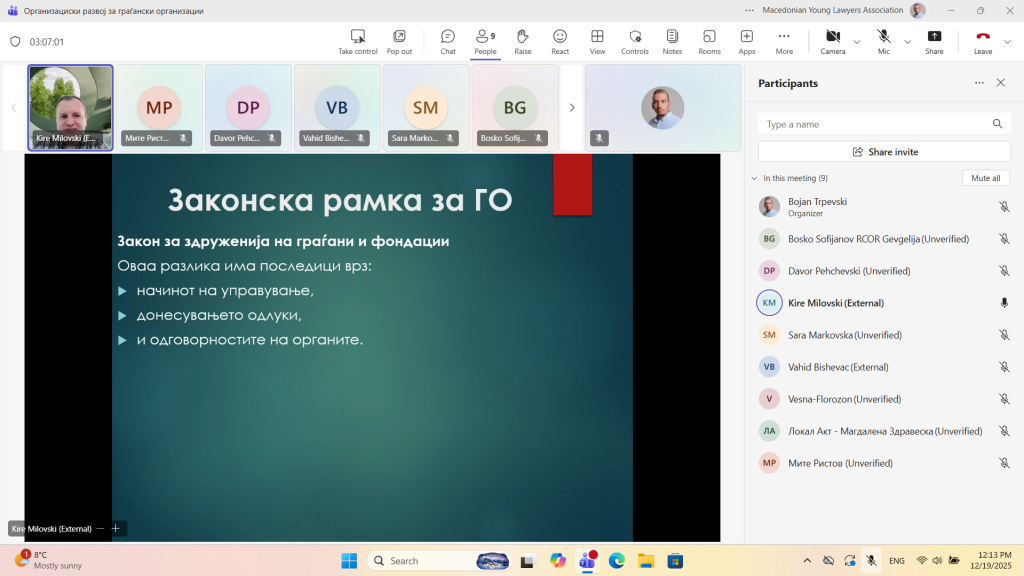This screenshot has height=576, width=1024.
Task: Click the Share invite button
Action: tap(883, 151)
